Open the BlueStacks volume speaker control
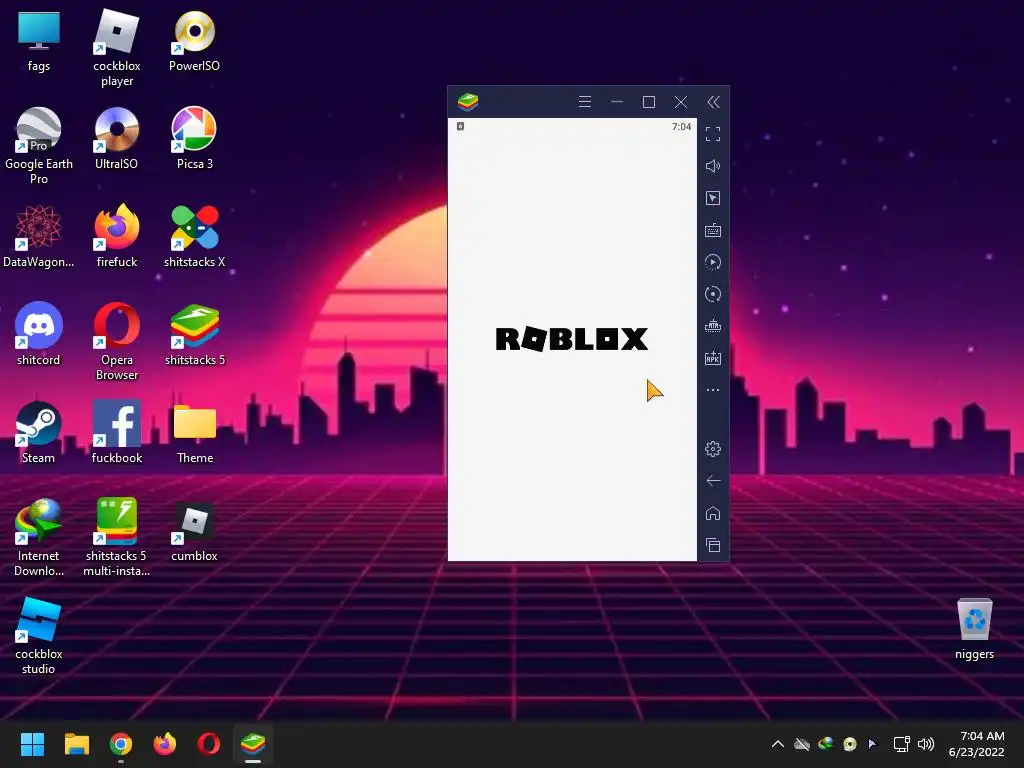Image resolution: width=1024 pixels, height=768 pixels. coord(713,166)
